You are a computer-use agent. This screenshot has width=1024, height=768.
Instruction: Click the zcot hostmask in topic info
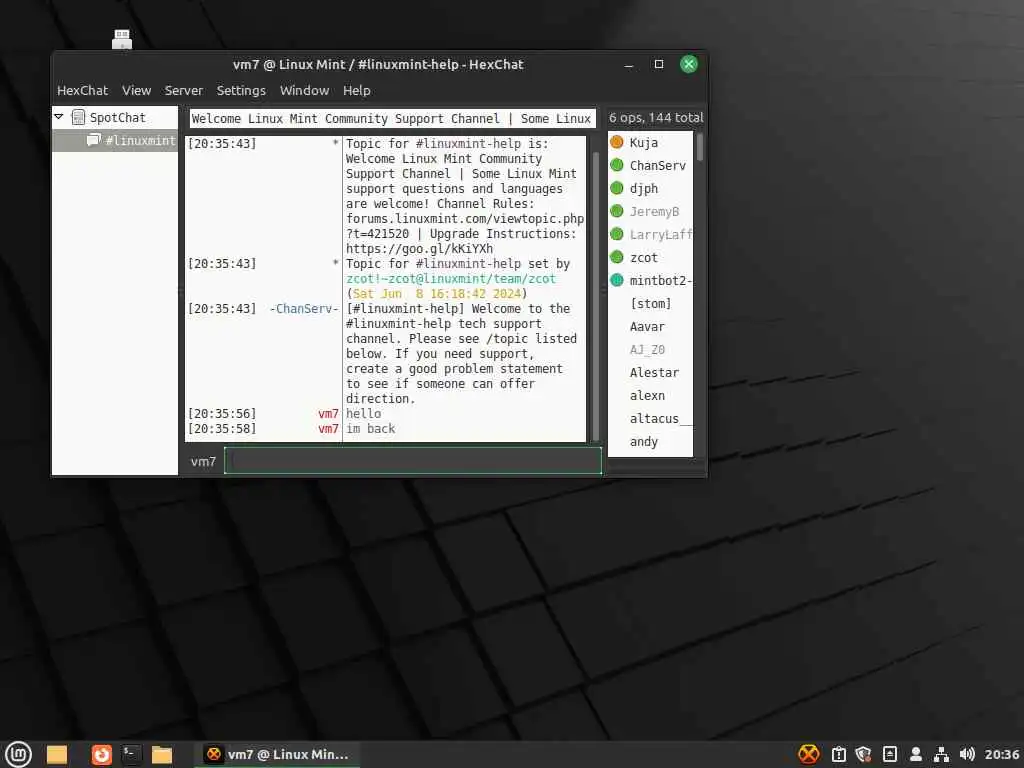451,279
